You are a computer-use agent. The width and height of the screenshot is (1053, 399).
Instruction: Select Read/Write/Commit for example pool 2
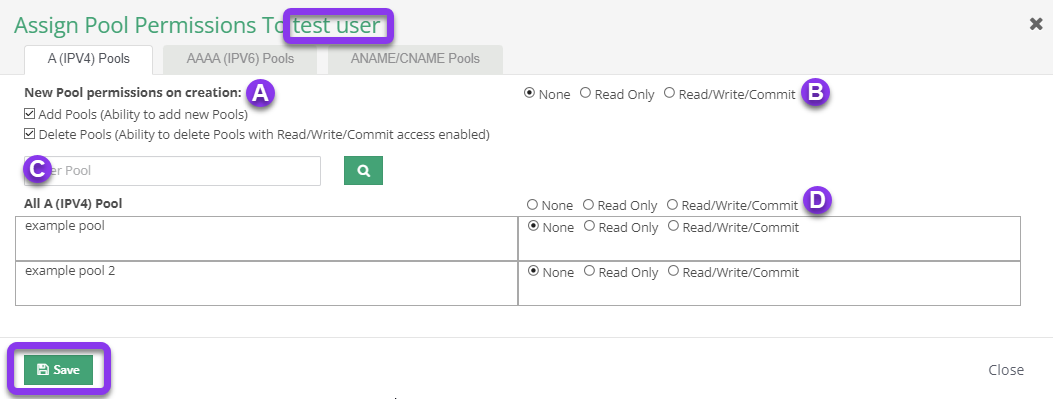tap(674, 271)
